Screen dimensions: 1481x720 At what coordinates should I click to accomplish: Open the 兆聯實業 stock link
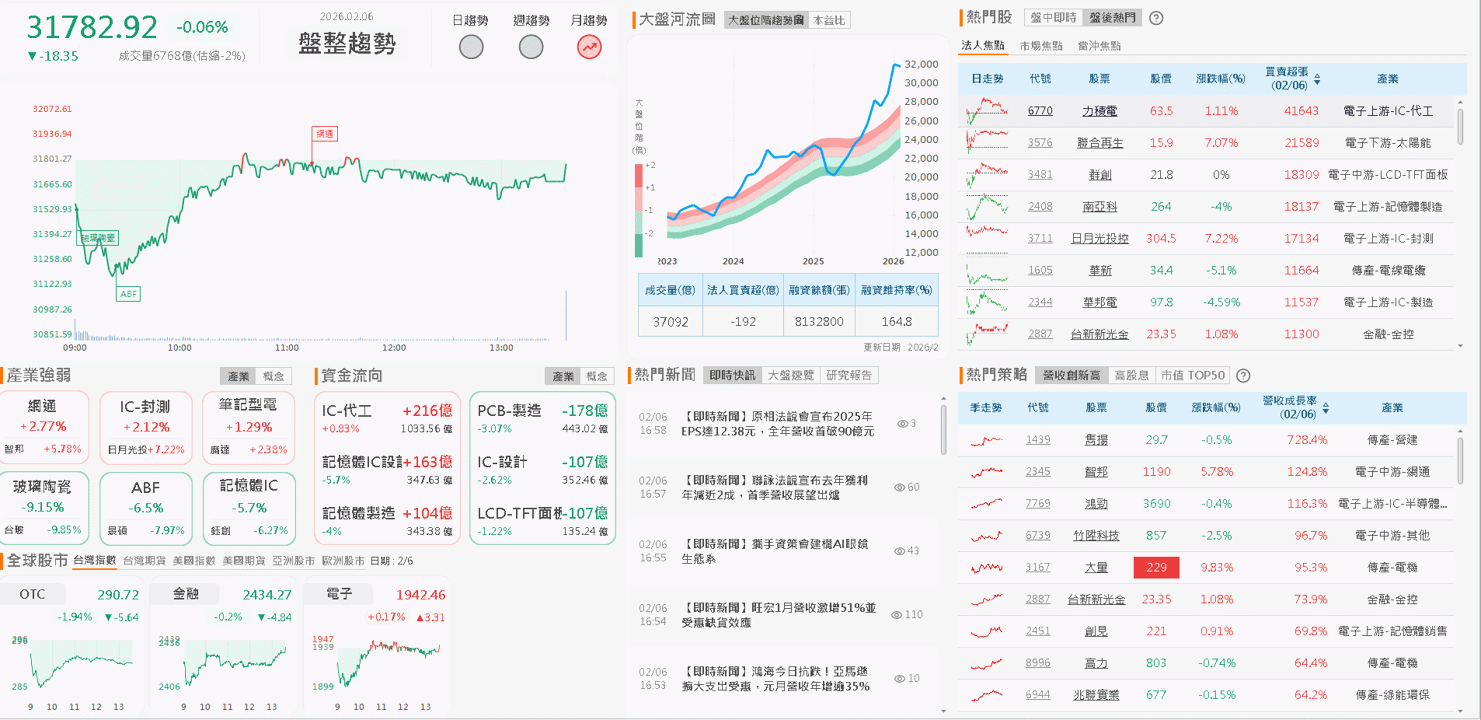[1096, 695]
